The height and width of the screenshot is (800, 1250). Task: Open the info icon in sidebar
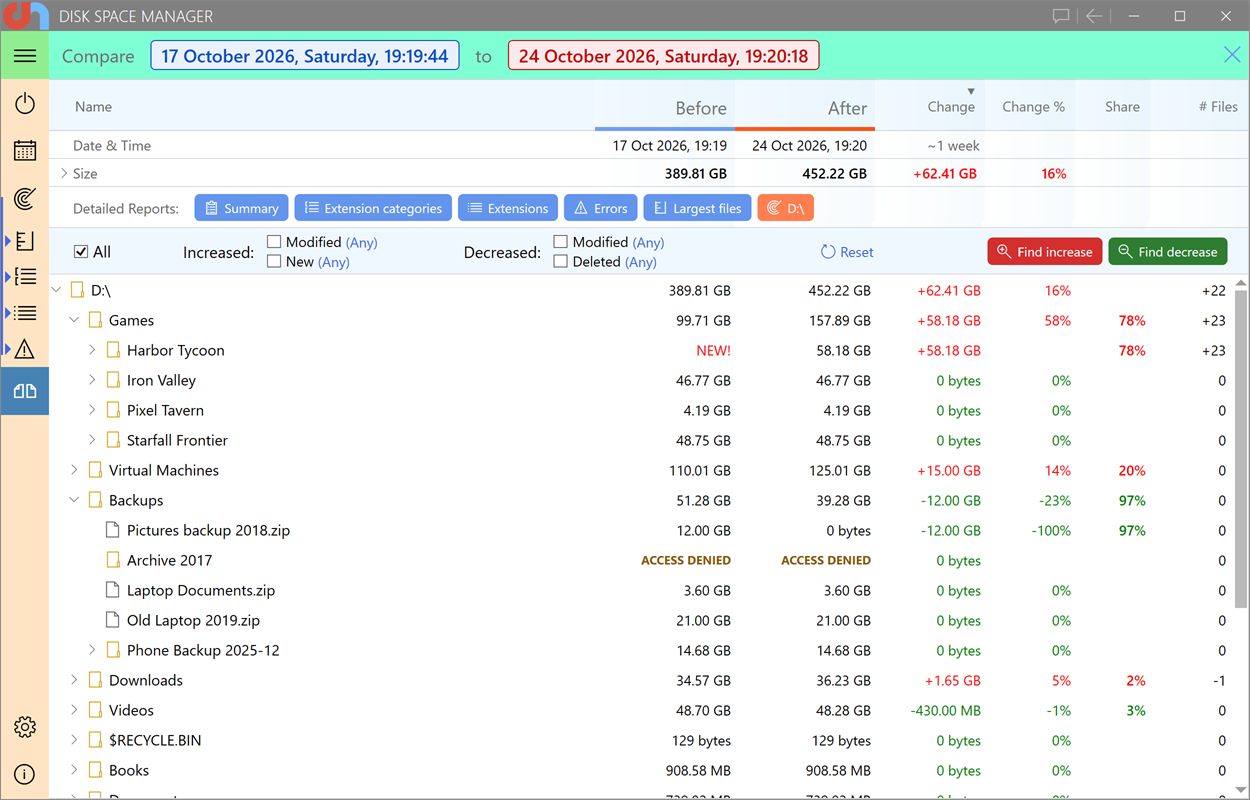coord(25,774)
